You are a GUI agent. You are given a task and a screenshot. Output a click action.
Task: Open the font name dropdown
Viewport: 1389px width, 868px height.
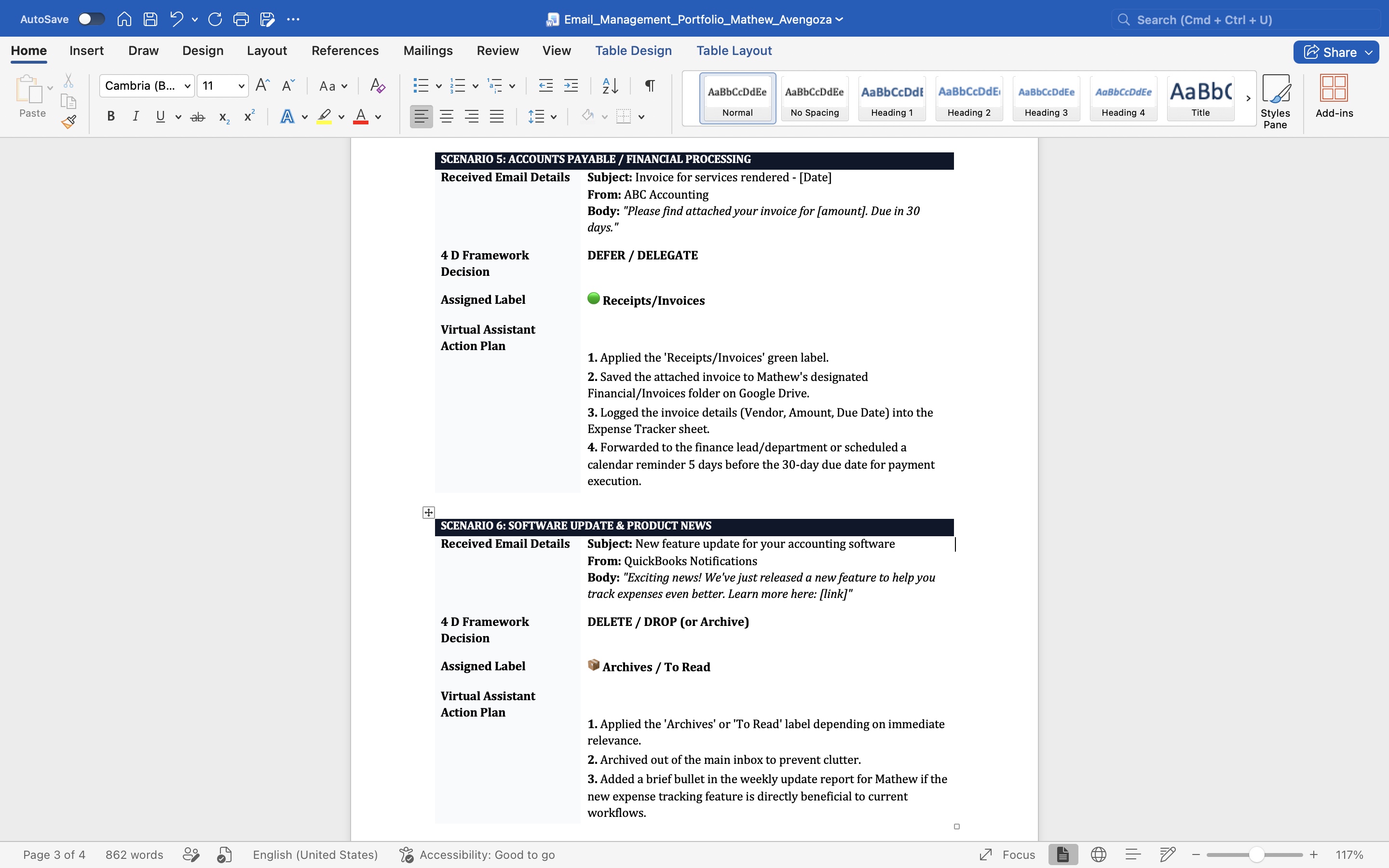pos(187,86)
